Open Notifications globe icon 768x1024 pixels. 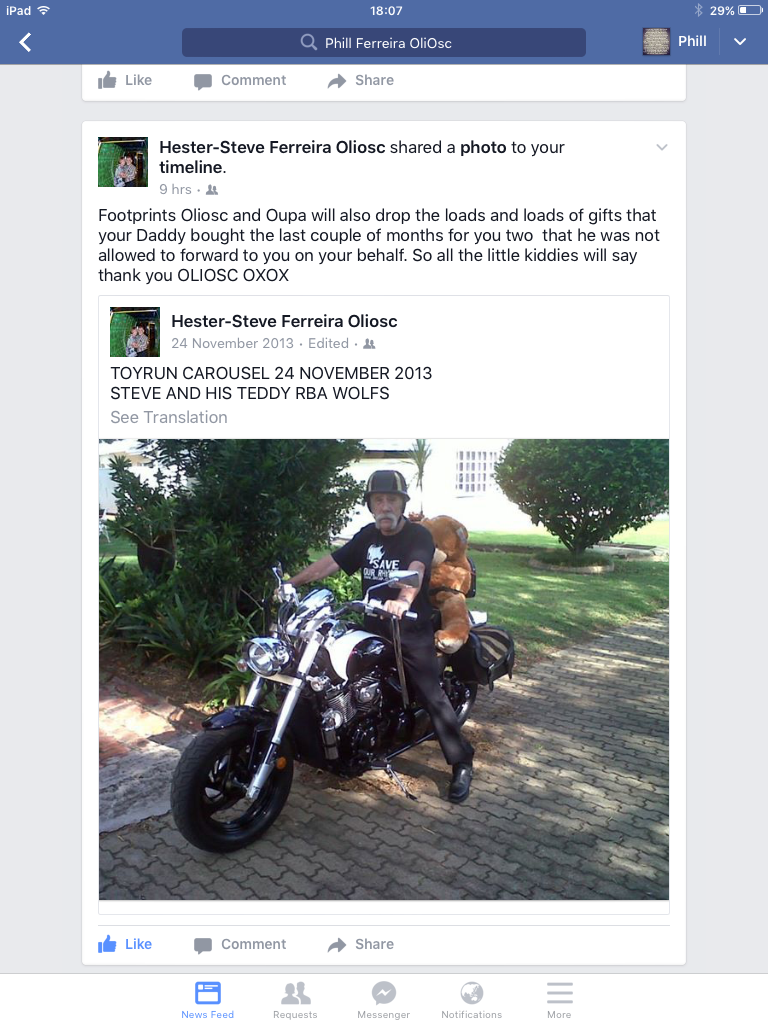pyautogui.click(x=472, y=993)
